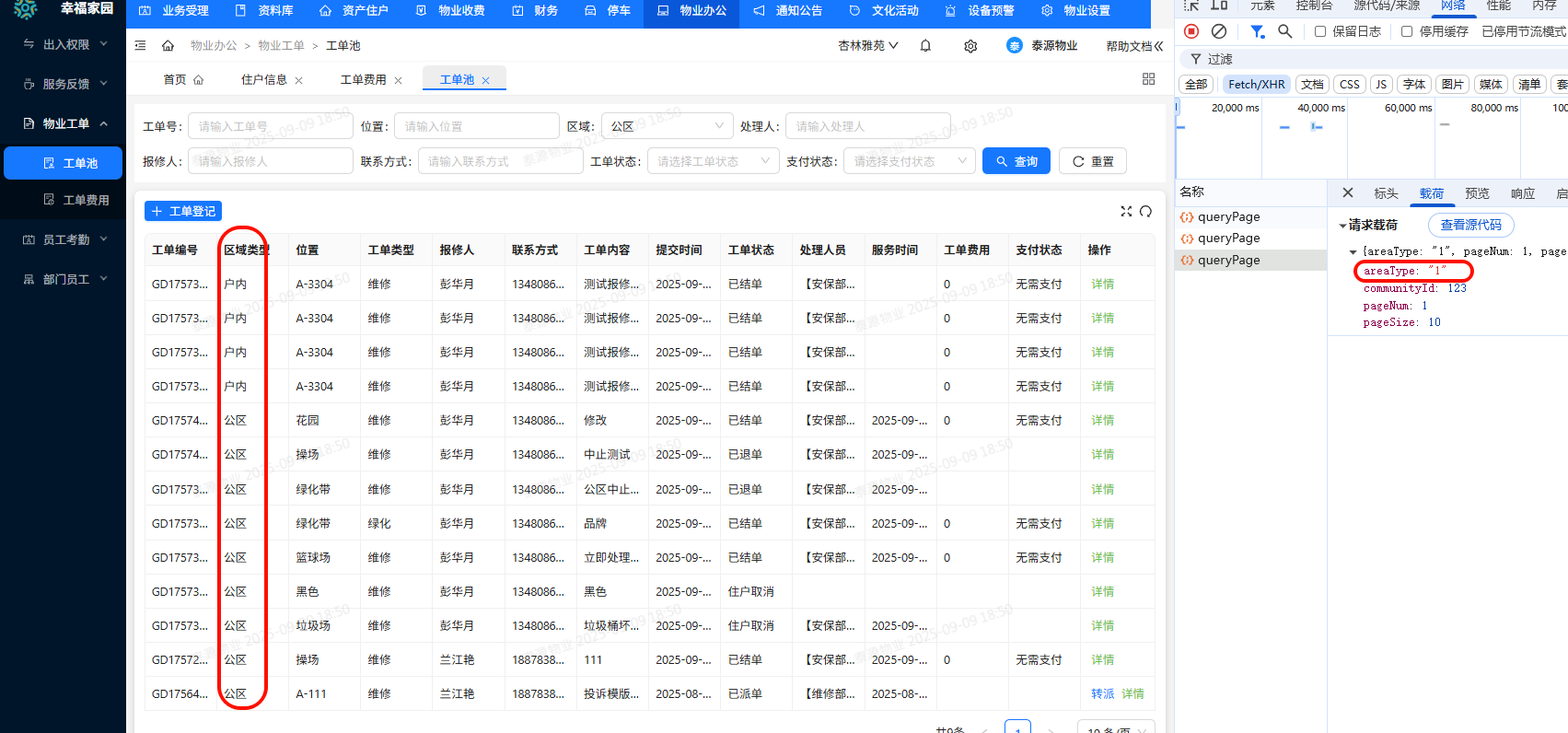Viewport: 1568px width, 733px height.
Task: Click the tab grid layout icon
Action: pyautogui.click(x=1148, y=79)
